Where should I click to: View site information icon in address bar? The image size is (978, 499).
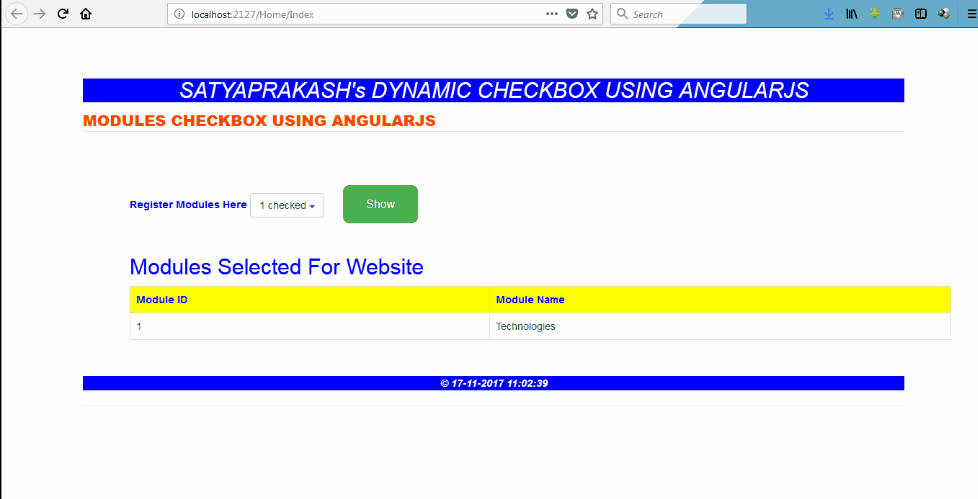(x=180, y=14)
